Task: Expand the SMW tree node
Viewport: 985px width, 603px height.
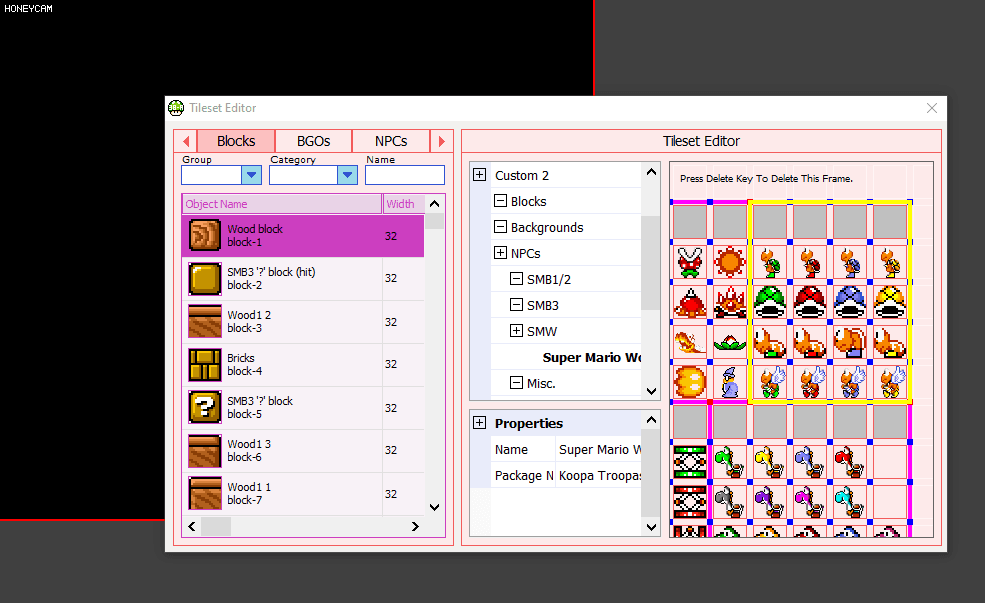Action: [x=516, y=330]
